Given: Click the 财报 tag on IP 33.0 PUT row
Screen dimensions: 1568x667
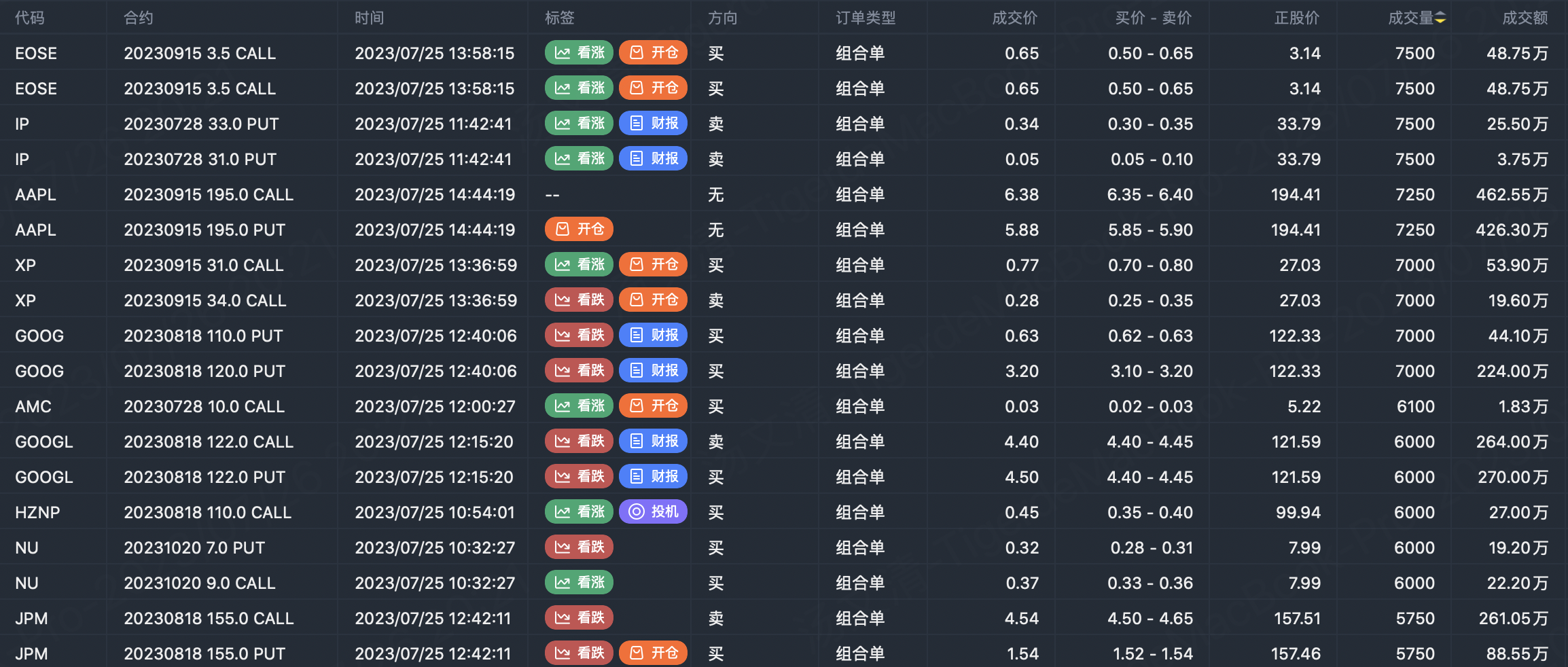Looking at the screenshot, I should click(x=653, y=124).
